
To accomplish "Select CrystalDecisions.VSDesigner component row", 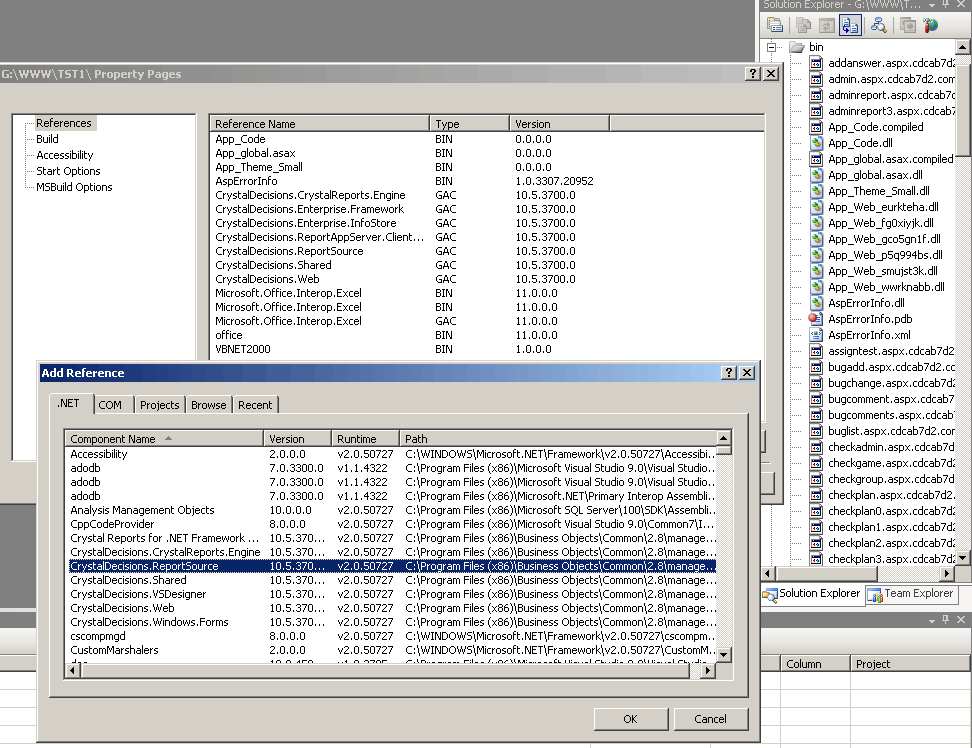I will pos(393,594).
